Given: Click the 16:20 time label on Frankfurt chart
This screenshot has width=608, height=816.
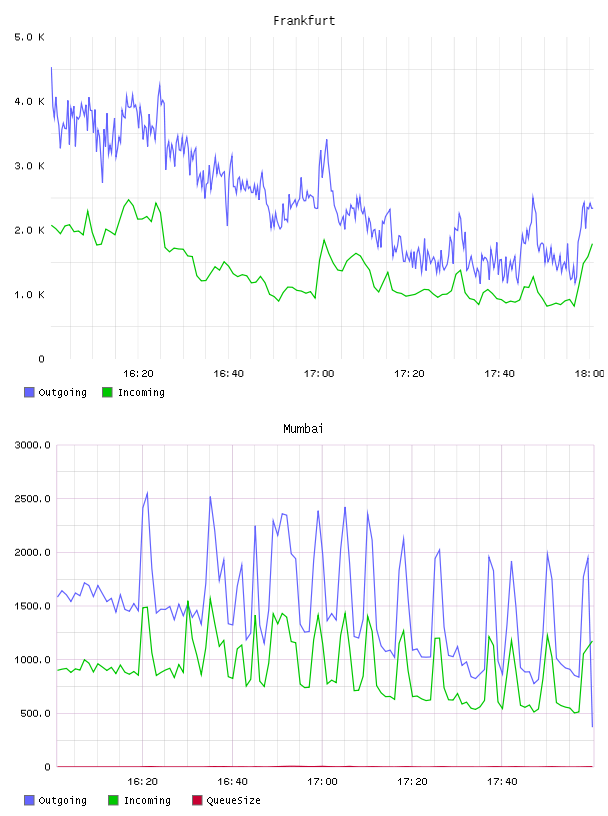Looking at the screenshot, I should (x=138, y=374).
